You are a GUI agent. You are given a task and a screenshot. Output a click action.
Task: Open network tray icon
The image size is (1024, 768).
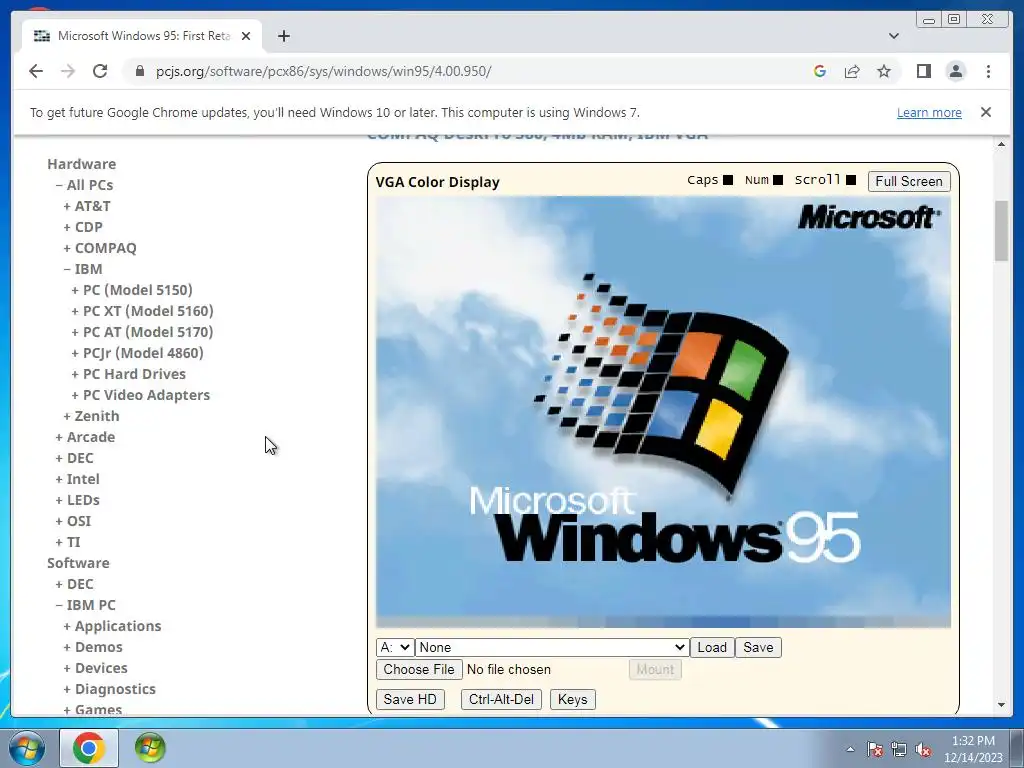(899, 750)
